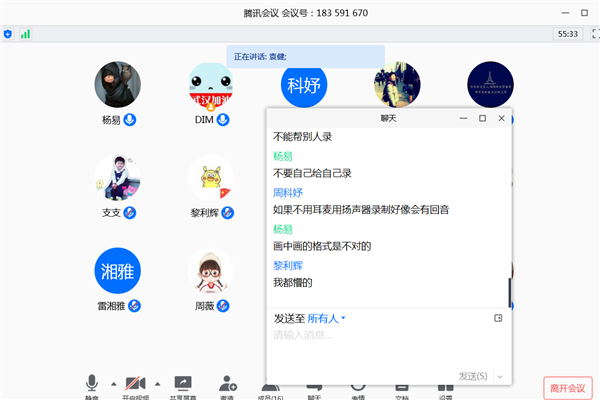
Task: Click 周薇's muted microphone indicator
Action: tap(223, 306)
